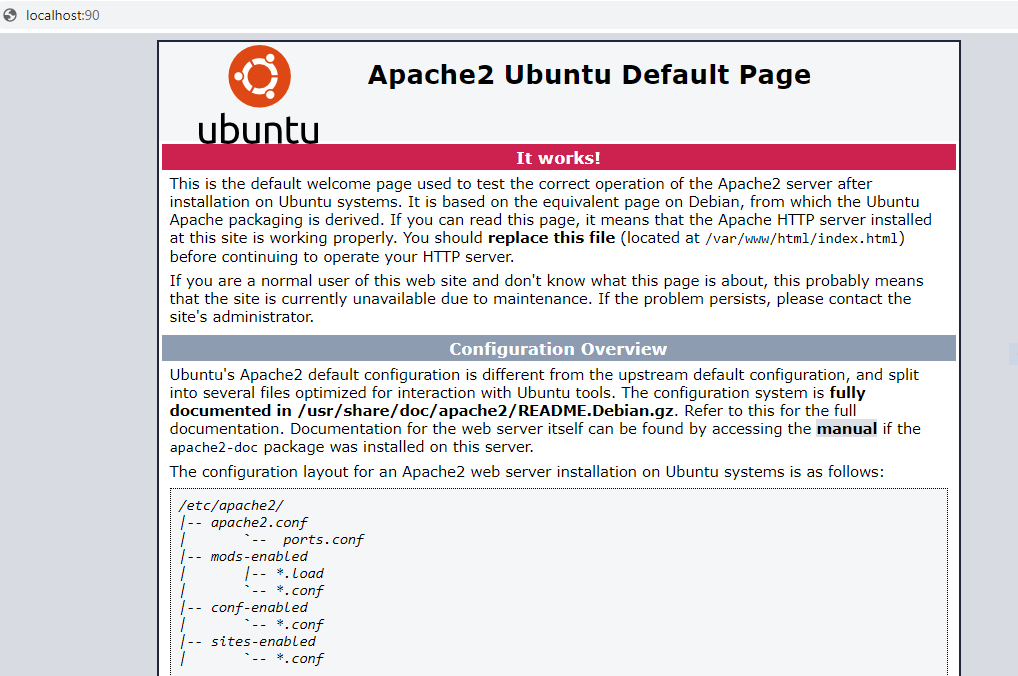This screenshot has height=676, width=1018.
Task: Click the Ubuntu circle-of-friends logo
Action: [x=259, y=76]
